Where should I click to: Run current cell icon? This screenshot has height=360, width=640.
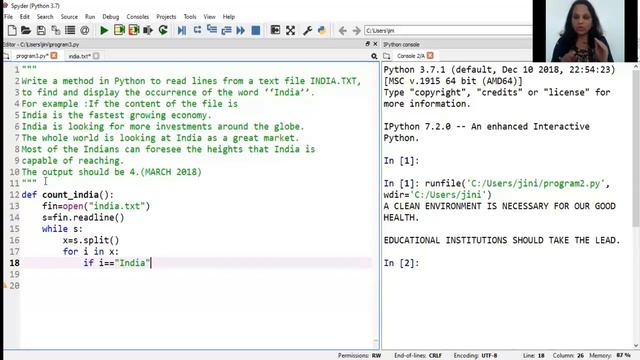pyautogui.click(x=119, y=30)
